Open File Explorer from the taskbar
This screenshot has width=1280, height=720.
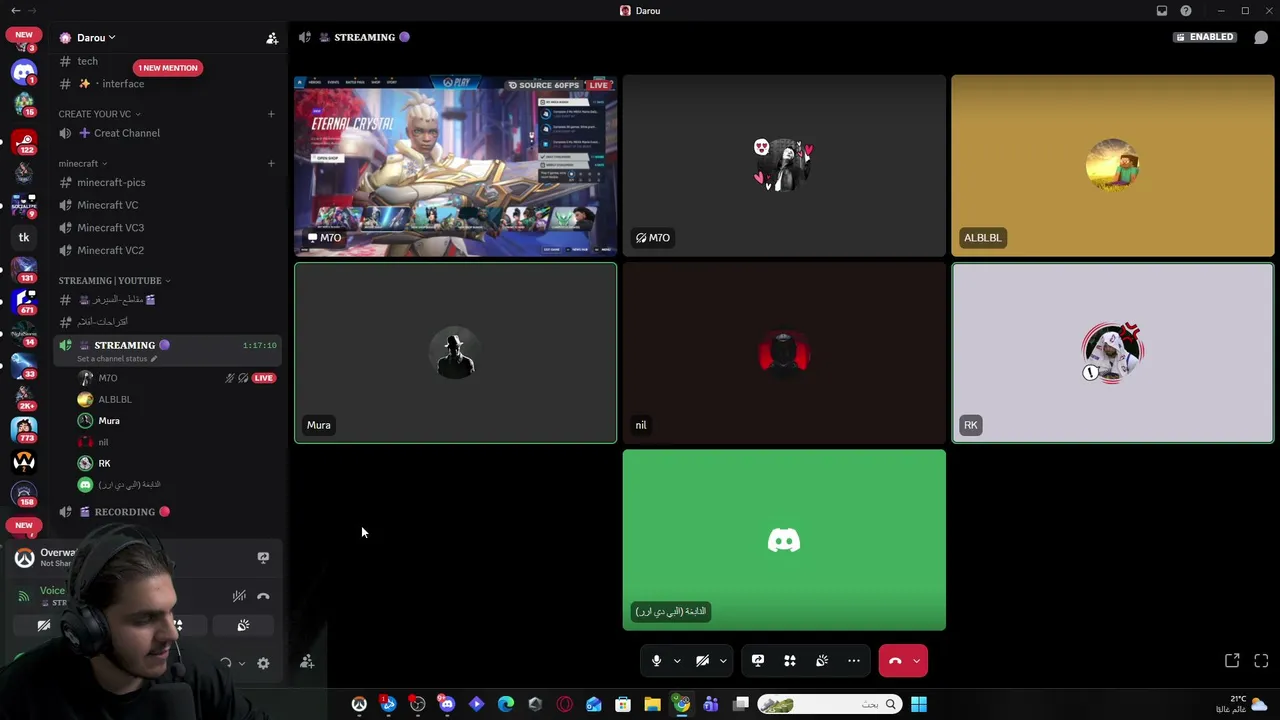coord(652,705)
